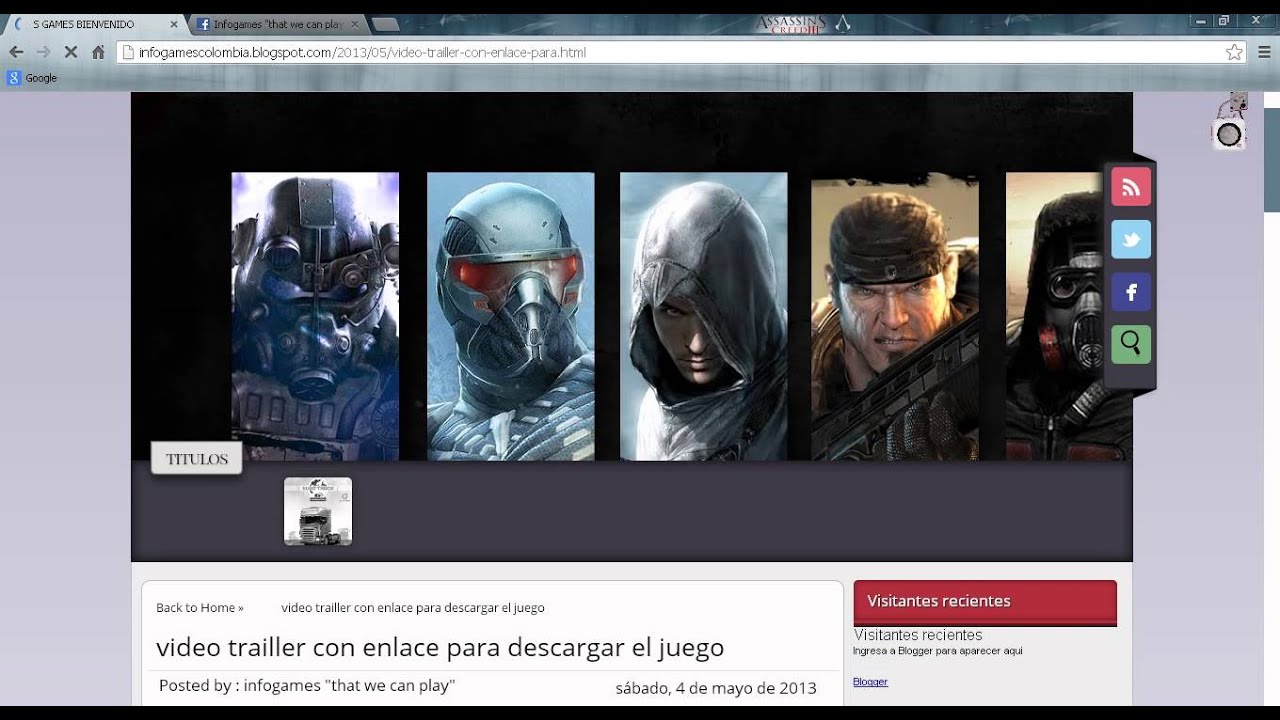Open a new browser tab
Viewport: 1280px width, 720px height.
pyautogui.click(x=385, y=24)
